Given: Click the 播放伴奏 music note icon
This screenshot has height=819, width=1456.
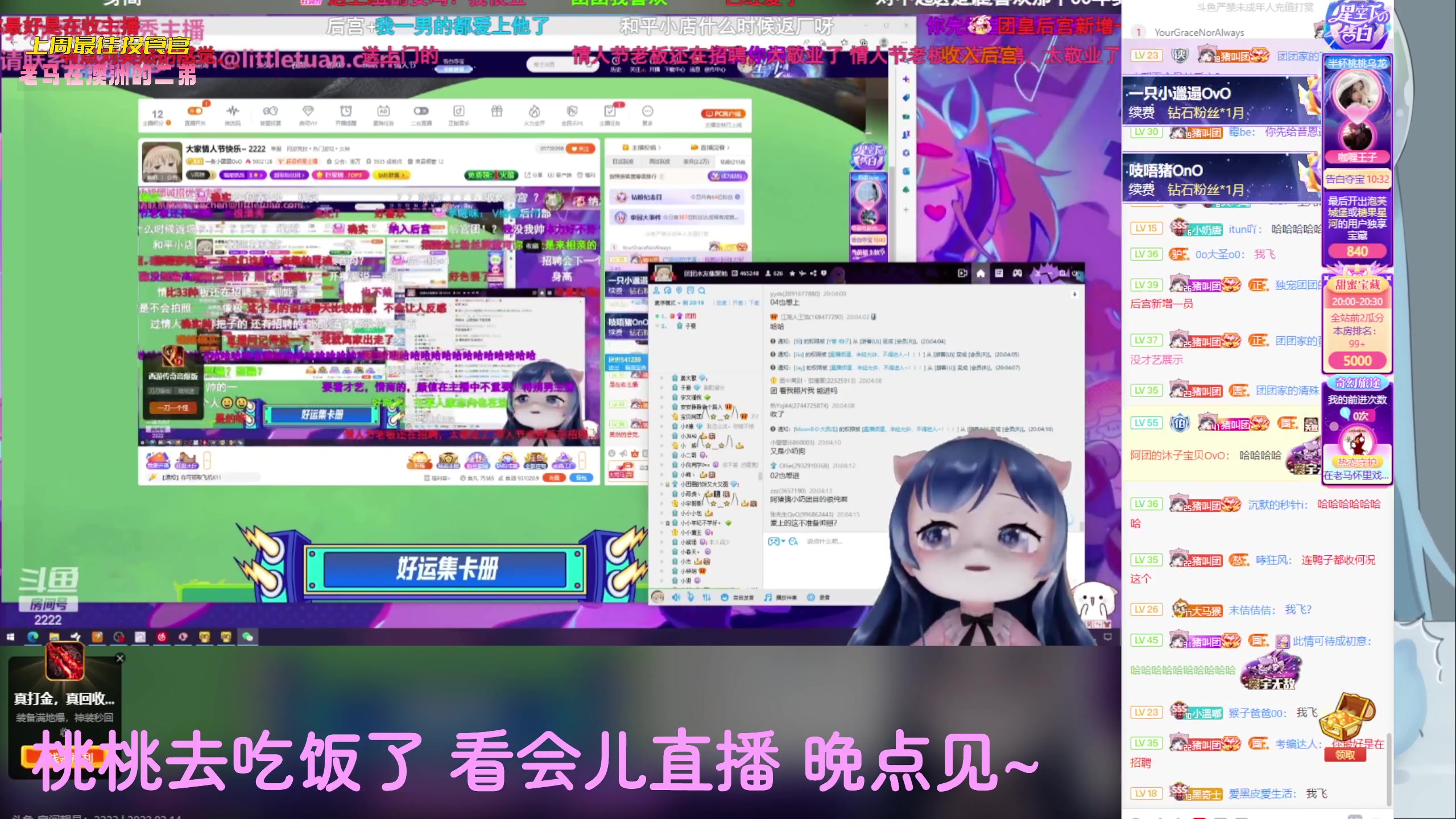Looking at the screenshot, I should [x=769, y=597].
